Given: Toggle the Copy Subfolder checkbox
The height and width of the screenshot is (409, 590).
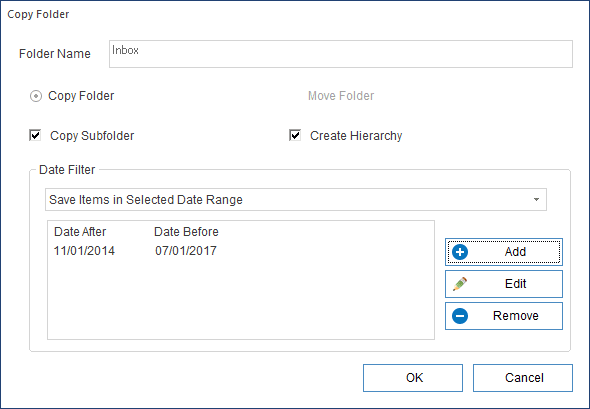Looking at the screenshot, I should click(x=35, y=135).
